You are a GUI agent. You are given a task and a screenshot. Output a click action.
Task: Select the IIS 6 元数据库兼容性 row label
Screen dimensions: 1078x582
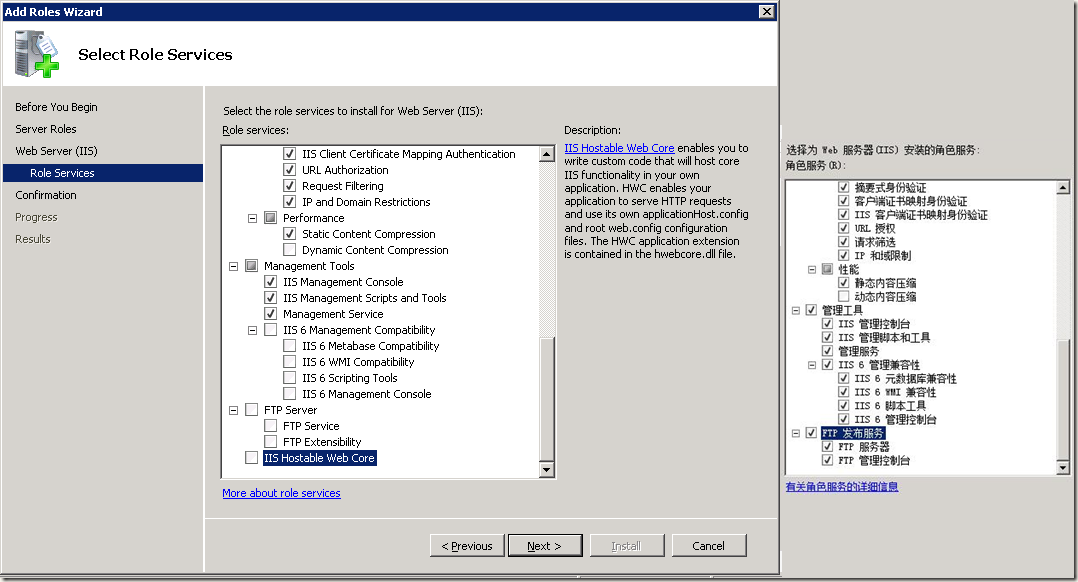click(x=905, y=379)
